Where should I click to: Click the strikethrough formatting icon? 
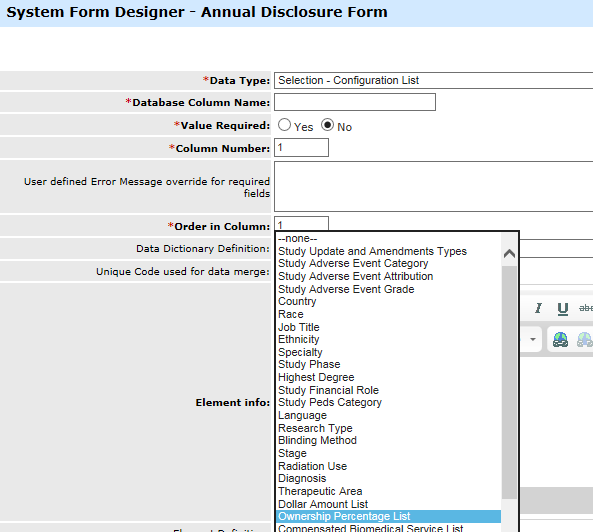click(x=586, y=308)
